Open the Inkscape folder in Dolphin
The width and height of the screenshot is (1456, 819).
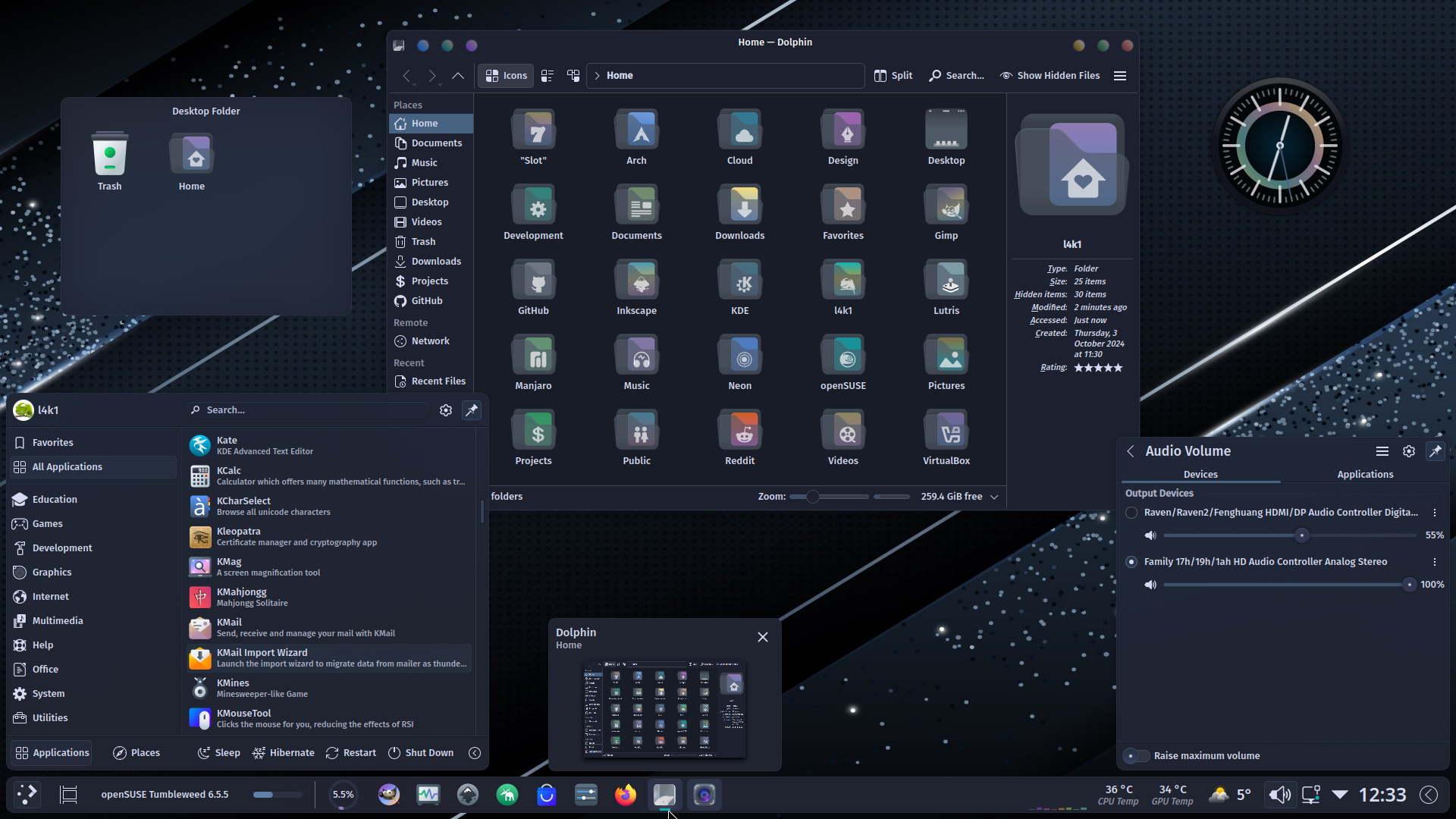click(x=637, y=288)
